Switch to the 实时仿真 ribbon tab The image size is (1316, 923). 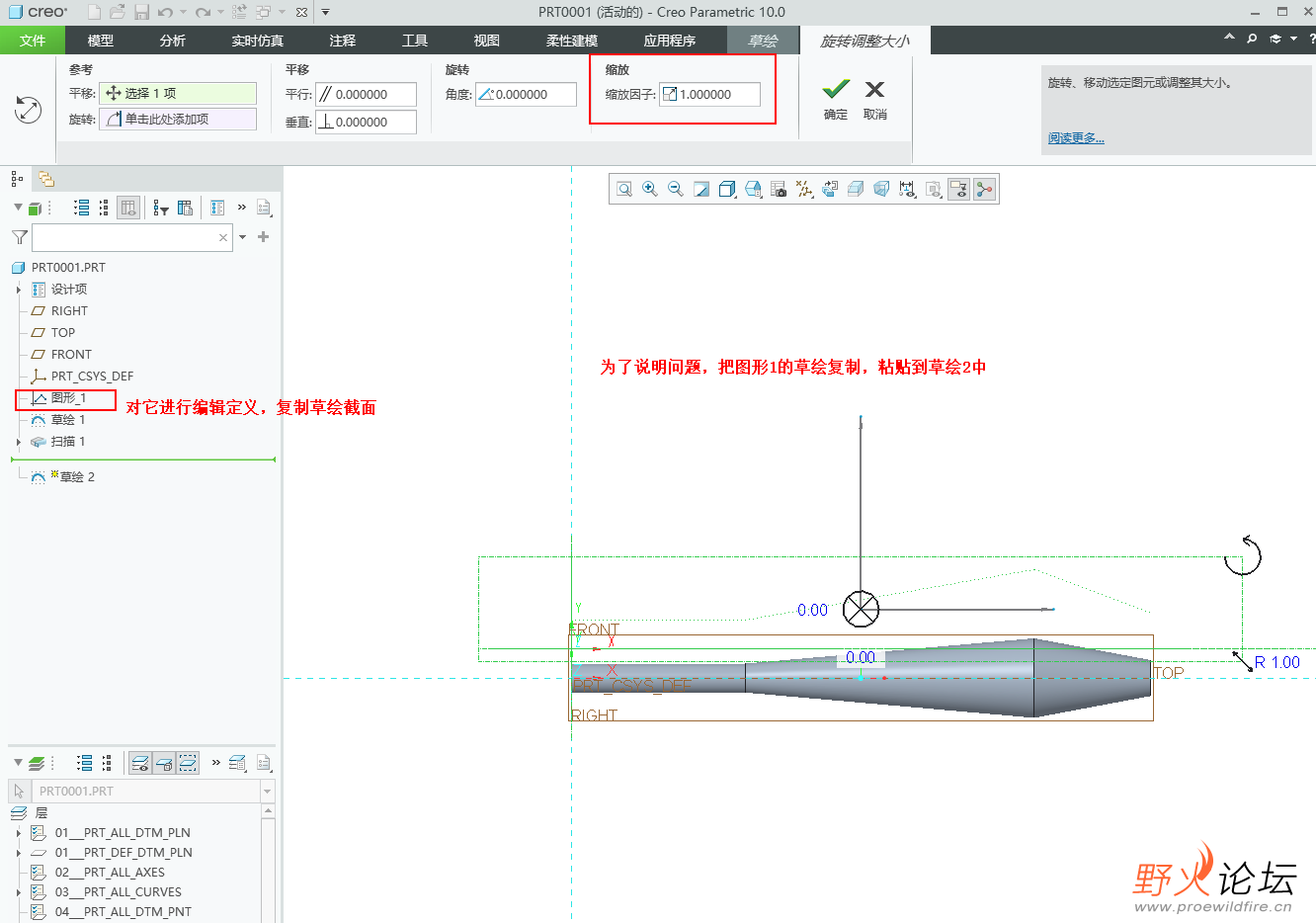click(x=258, y=41)
